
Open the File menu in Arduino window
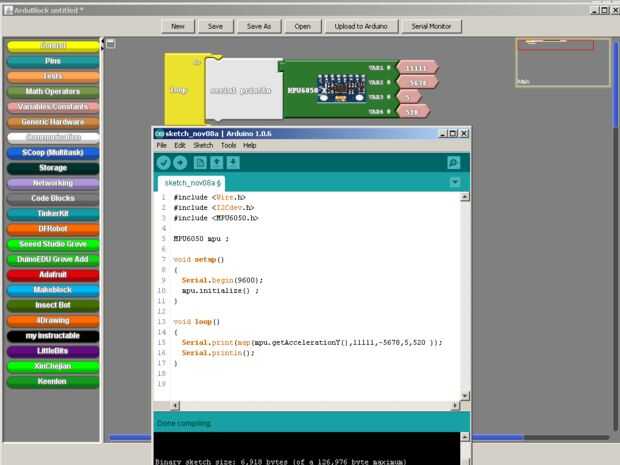pyautogui.click(x=161, y=146)
